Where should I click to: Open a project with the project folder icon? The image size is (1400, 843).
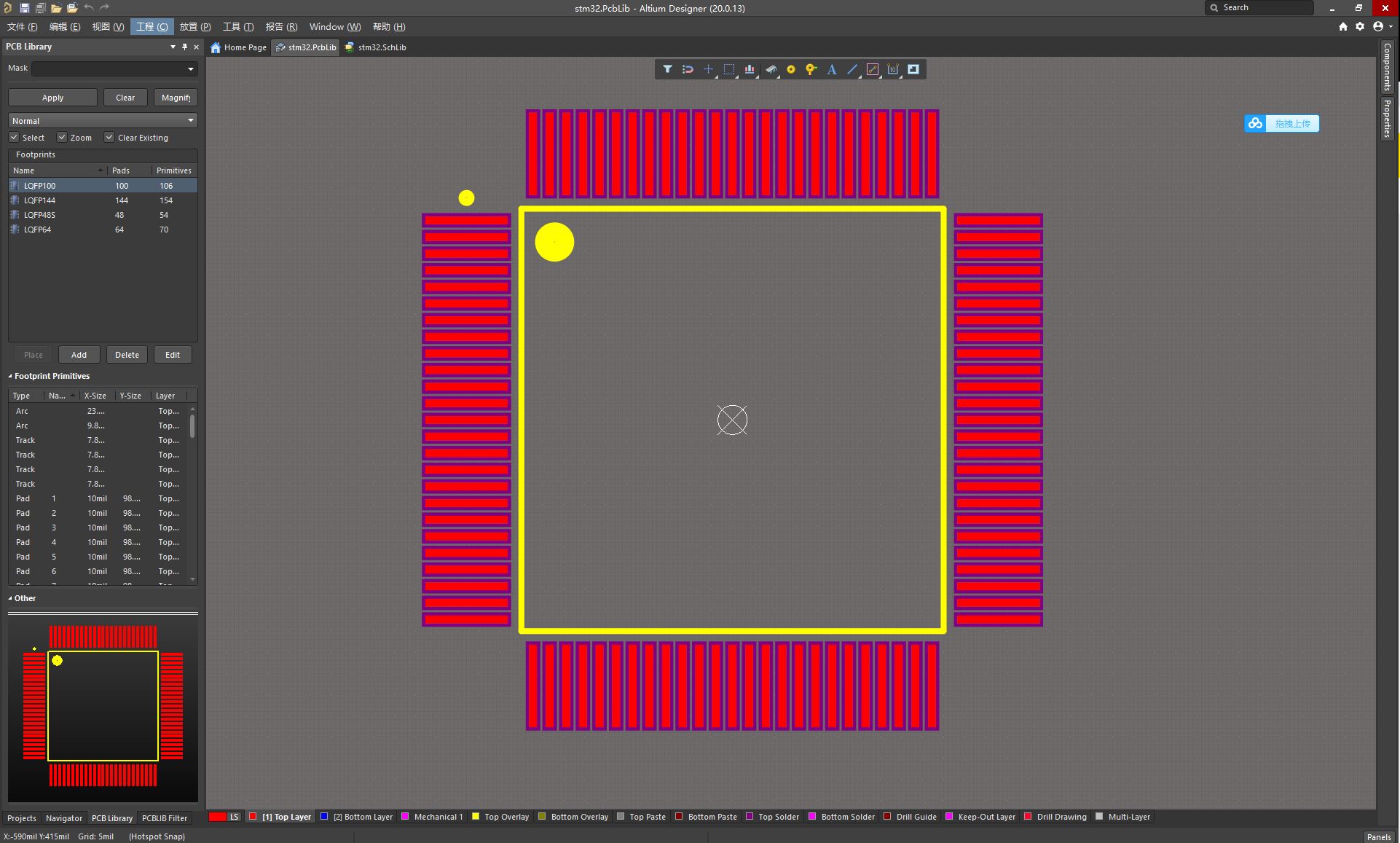tap(72, 8)
